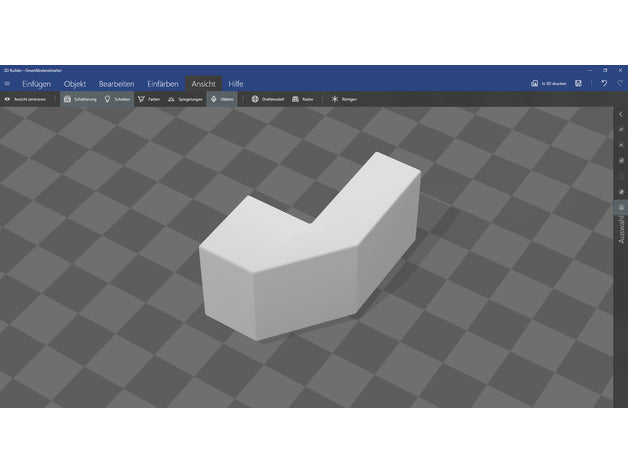Click the redo arrow
Image resolution: width=628 pixels, height=472 pixels.
[x=620, y=83]
